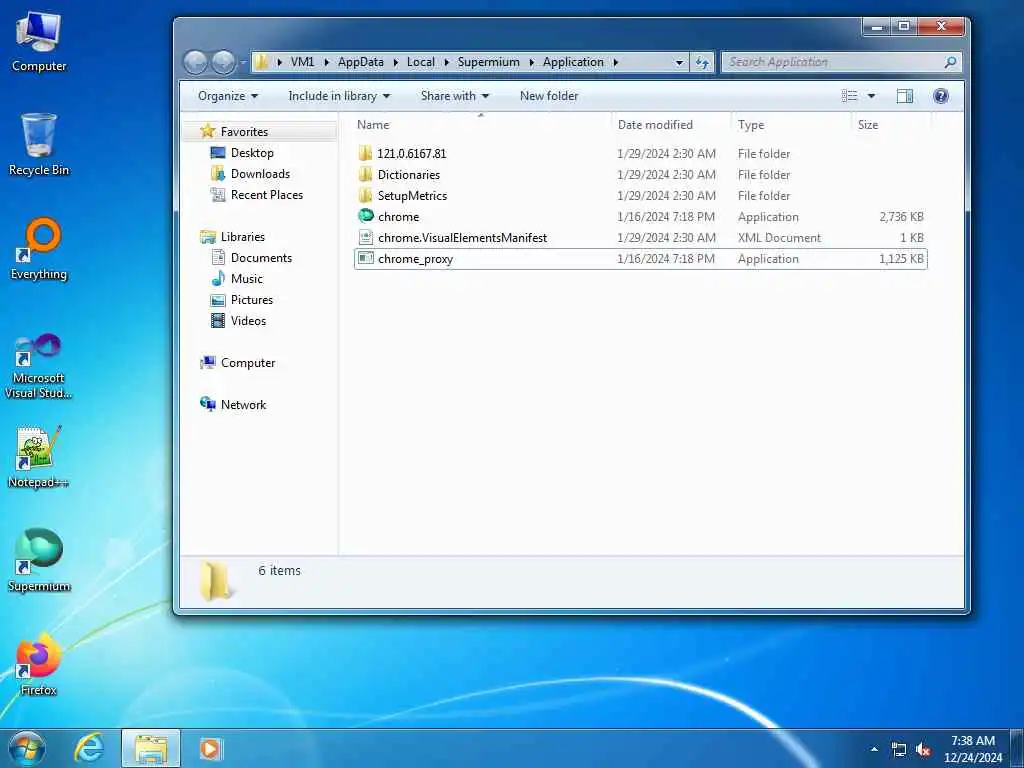Image resolution: width=1024 pixels, height=768 pixels.
Task: Select the Everything desktop shortcut
Action: [39, 248]
